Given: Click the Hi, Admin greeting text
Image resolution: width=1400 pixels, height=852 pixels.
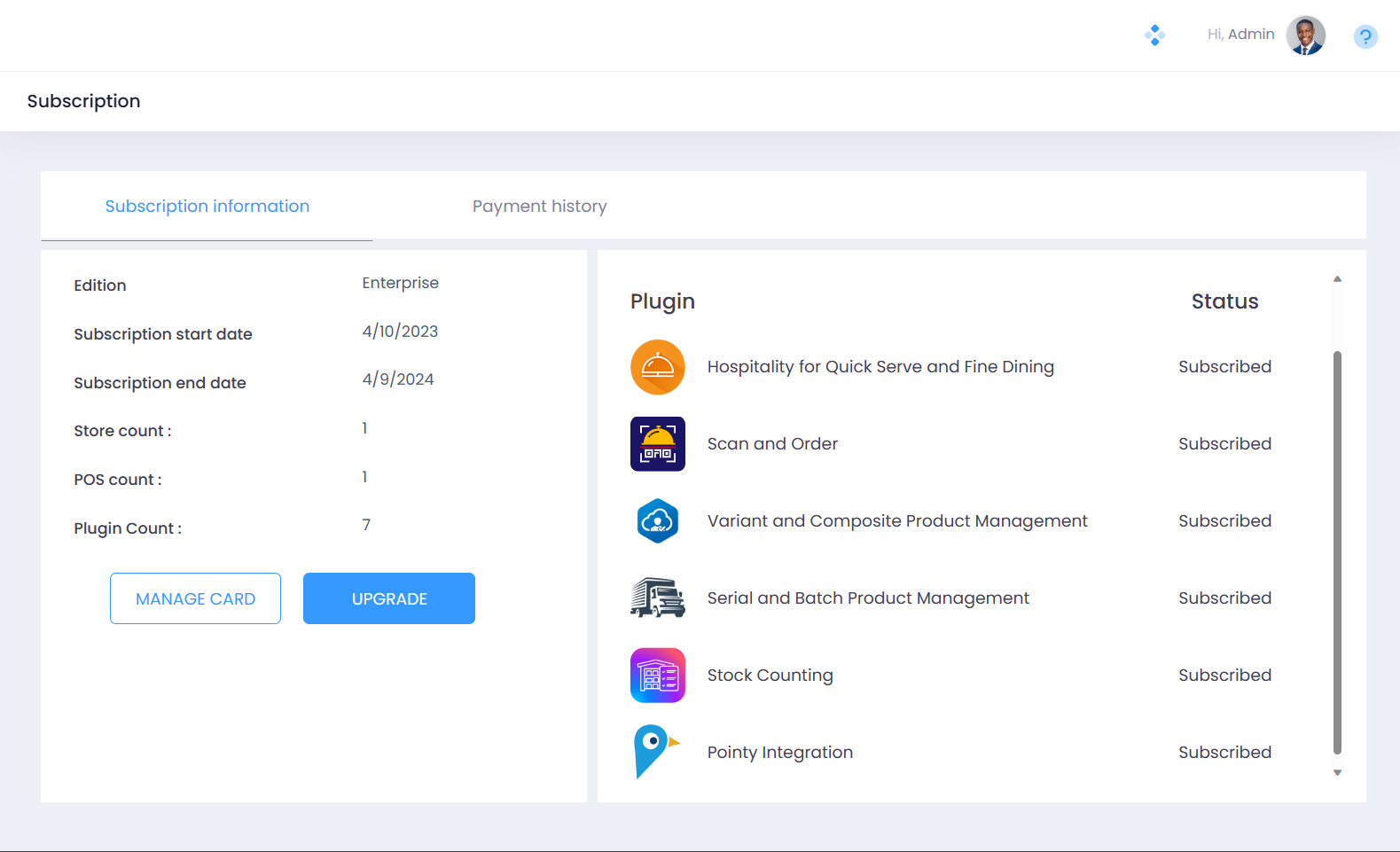Looking at the screenshot, I should pos(1240,35).
